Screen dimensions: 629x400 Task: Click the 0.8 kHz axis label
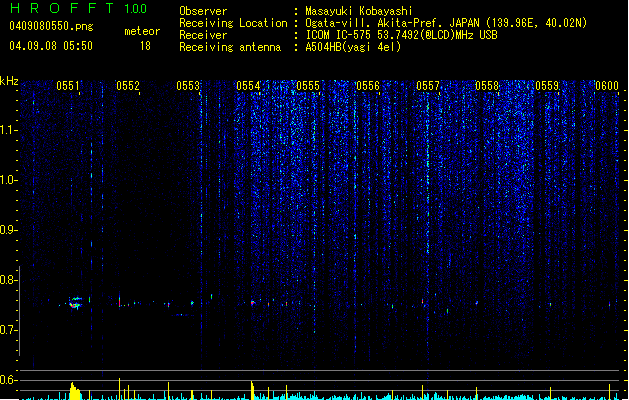(9, 280)
